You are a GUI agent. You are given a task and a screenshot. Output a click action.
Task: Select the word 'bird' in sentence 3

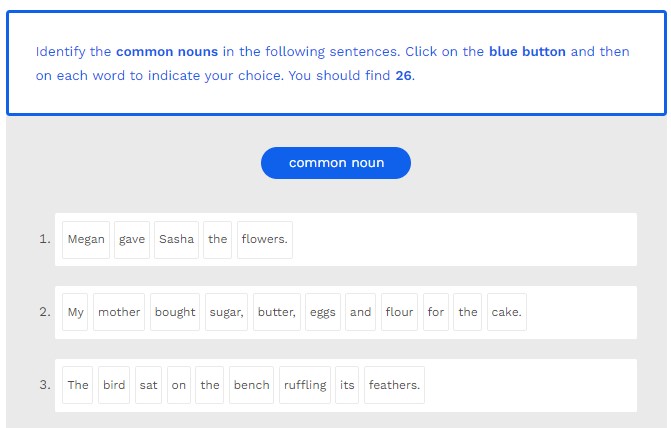click(115, 385)
